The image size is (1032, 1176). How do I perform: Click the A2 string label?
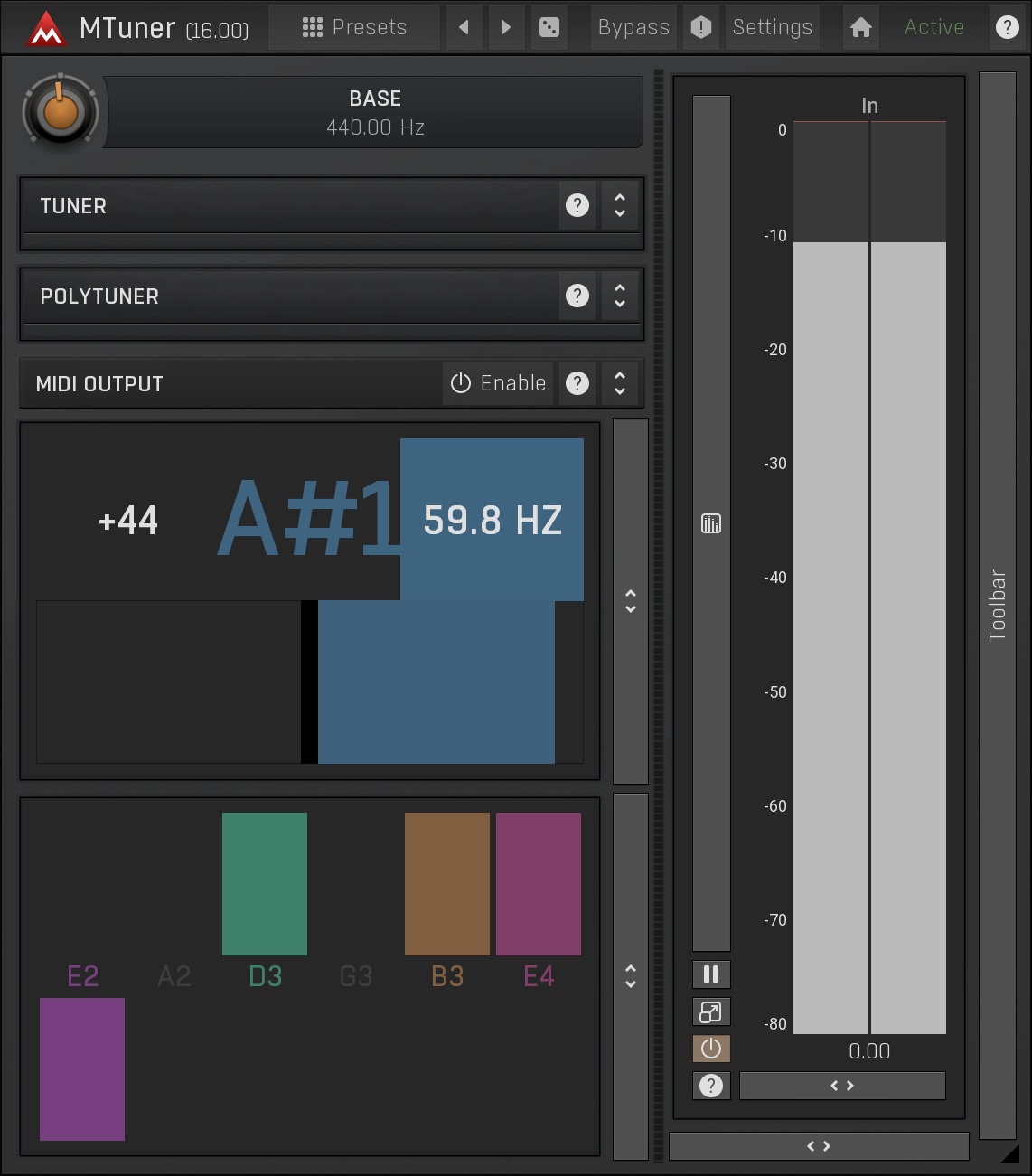click(174, 976)
